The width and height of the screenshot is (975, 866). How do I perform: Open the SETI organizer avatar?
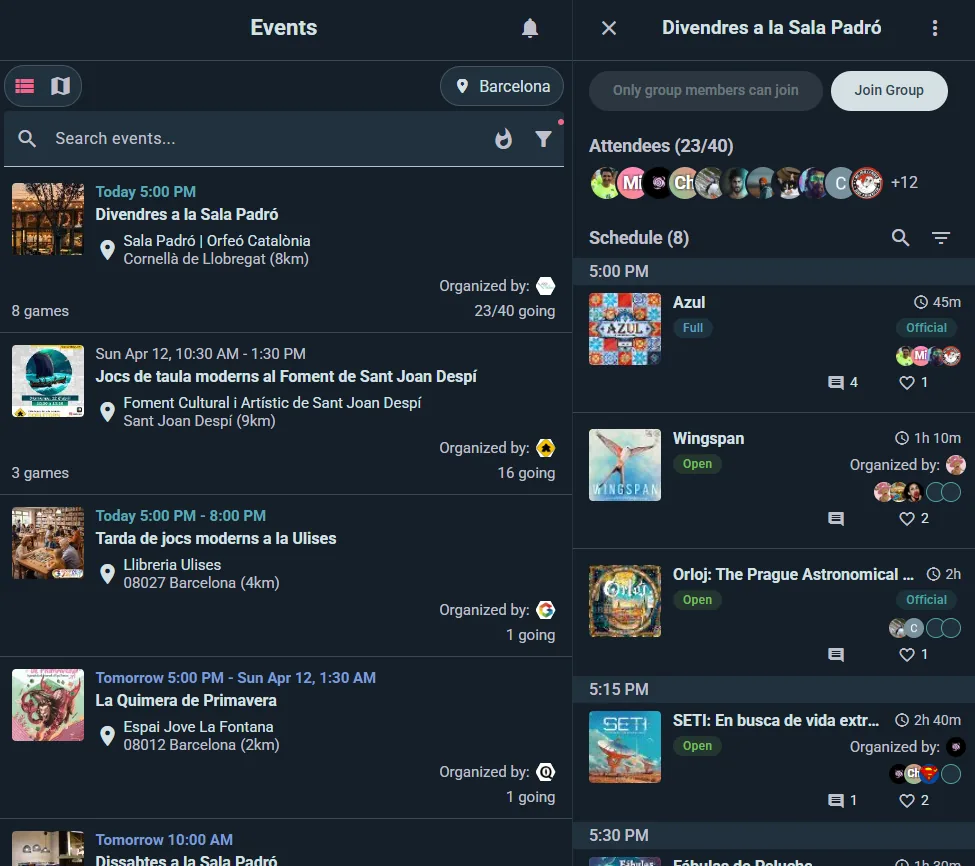[x=955, y=747]
